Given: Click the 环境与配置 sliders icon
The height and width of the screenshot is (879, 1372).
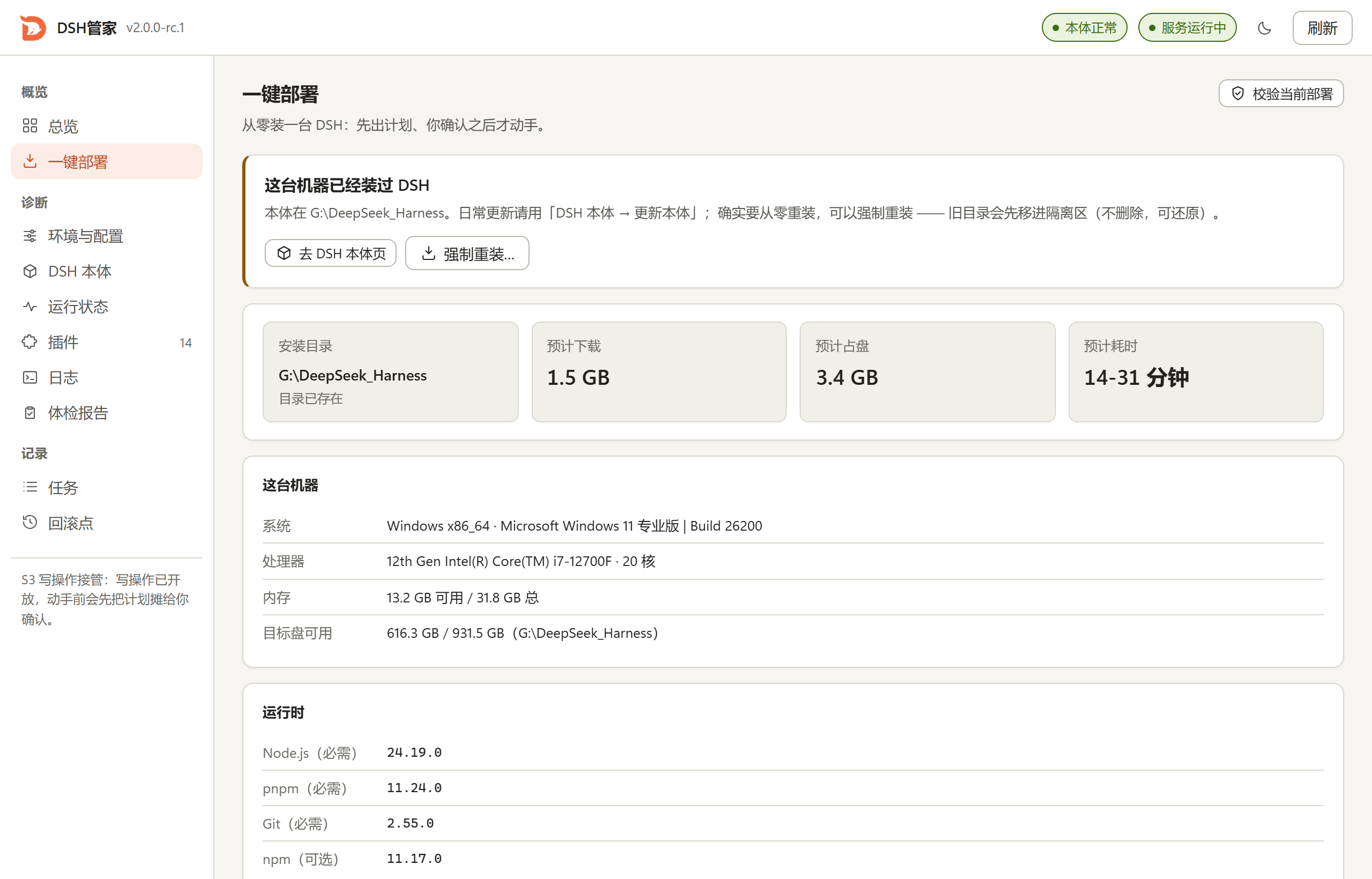Looking at the screenshot, I should point(29,236).
